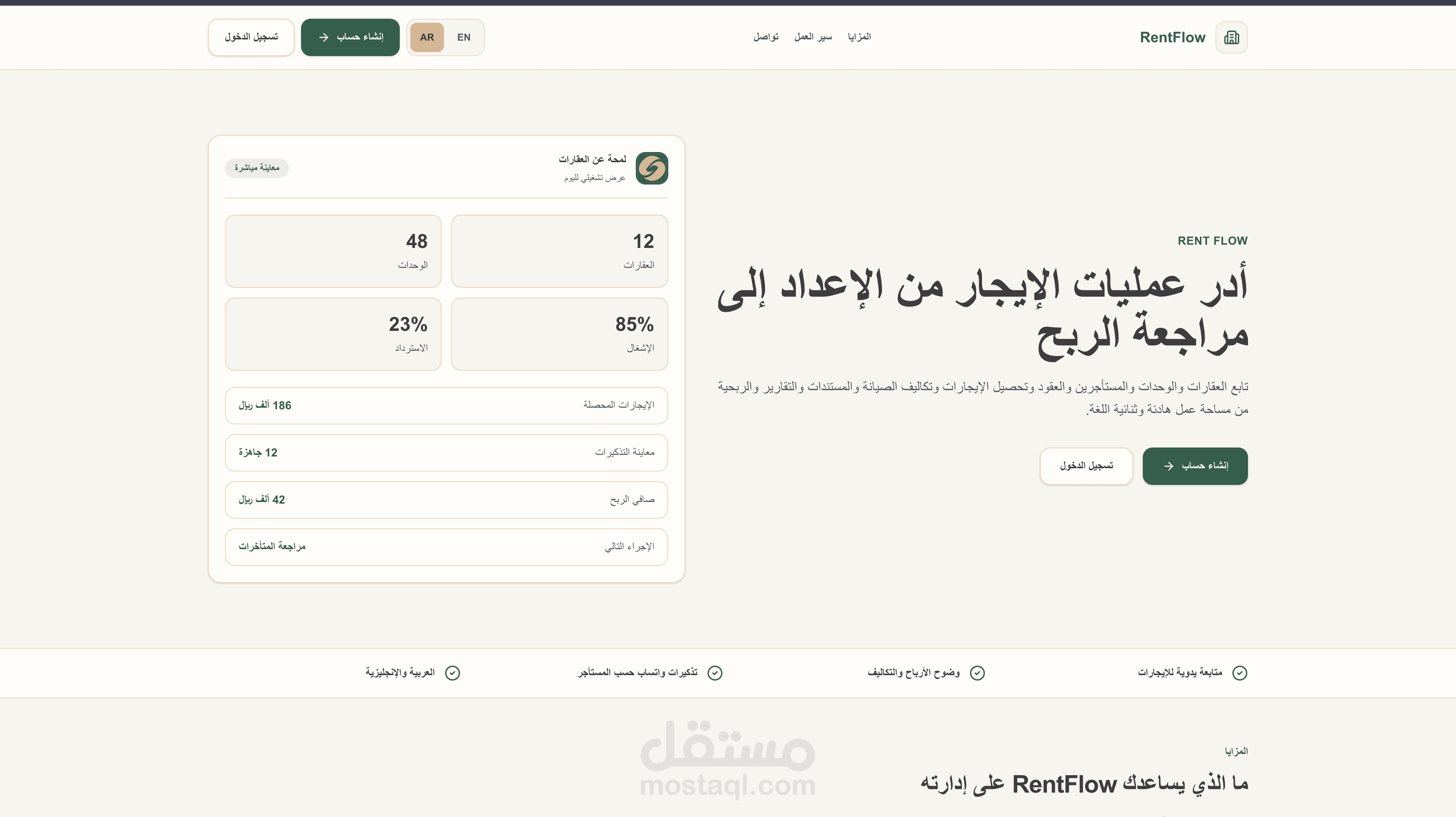Image resolution: width=1456 pixels, height=817 pixels.
Task: Click the green swirl icon in property overview card
Action: click(652, 168)
